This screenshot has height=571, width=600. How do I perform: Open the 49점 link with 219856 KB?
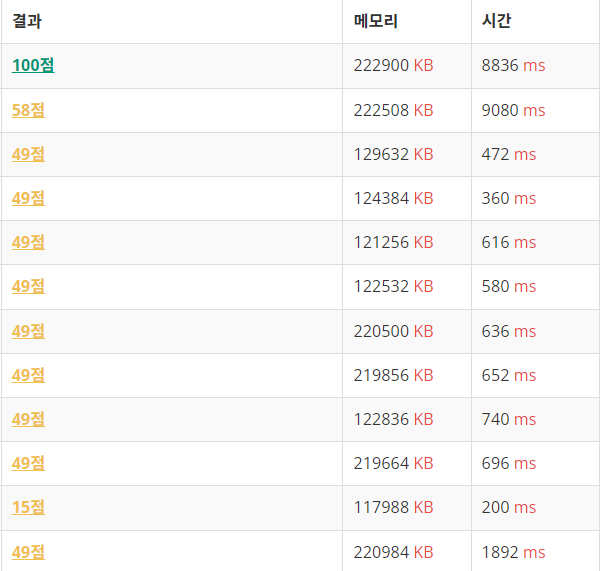(28, 375)
